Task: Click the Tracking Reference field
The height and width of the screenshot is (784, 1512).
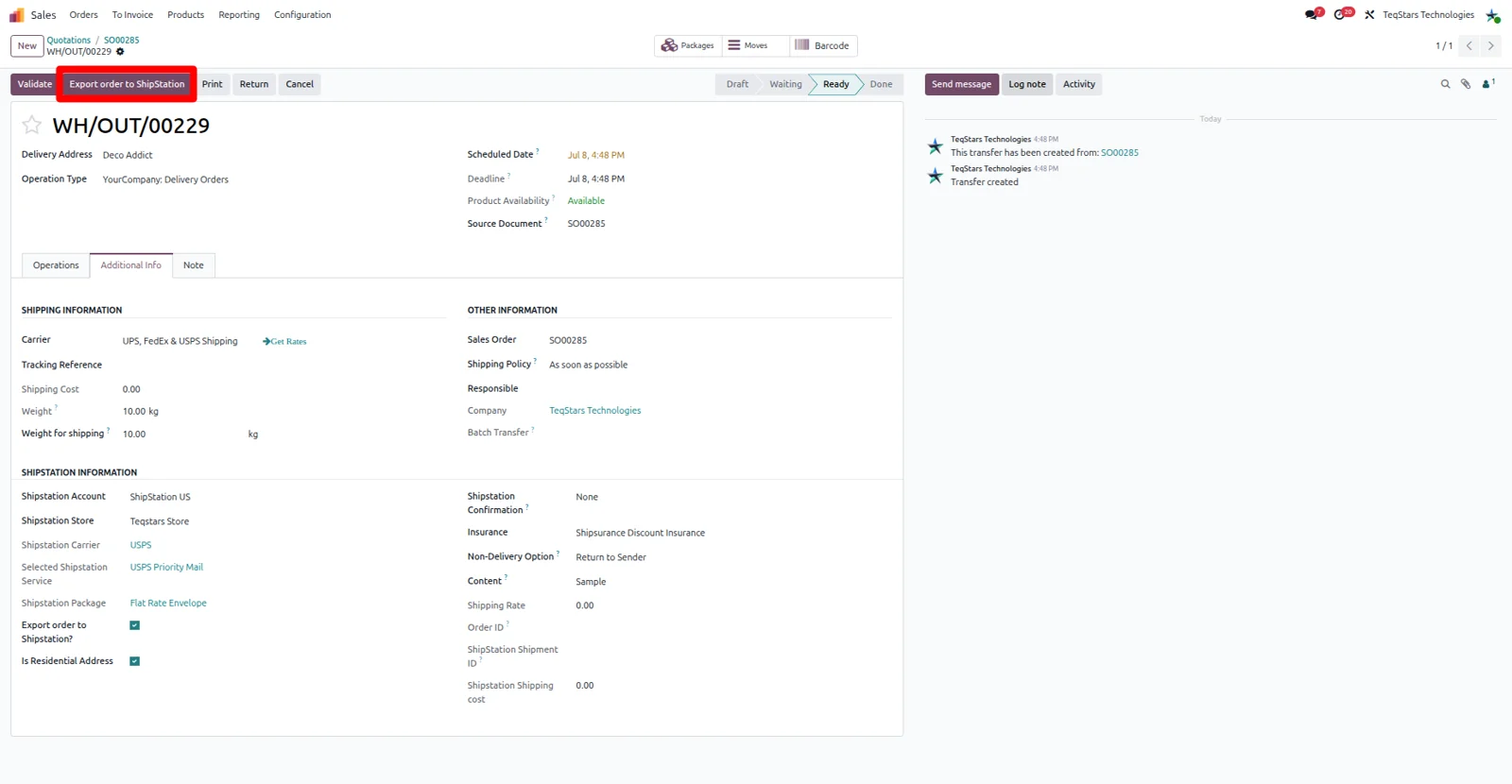Action: point(283,365)
